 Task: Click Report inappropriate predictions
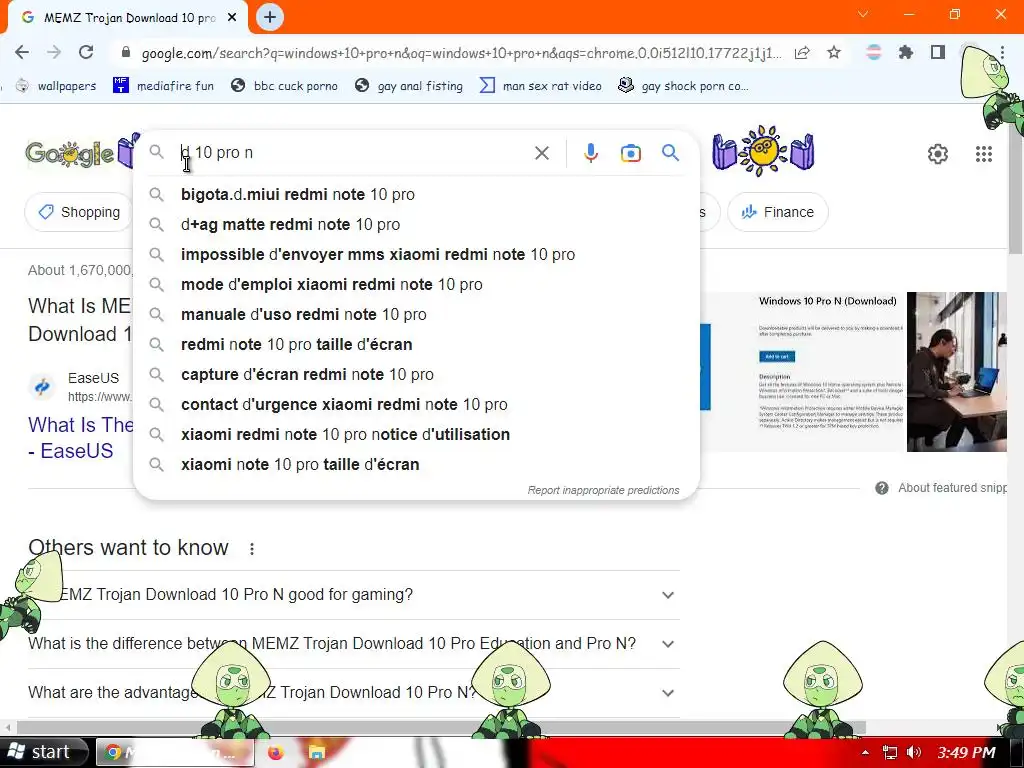coord(603,490)
